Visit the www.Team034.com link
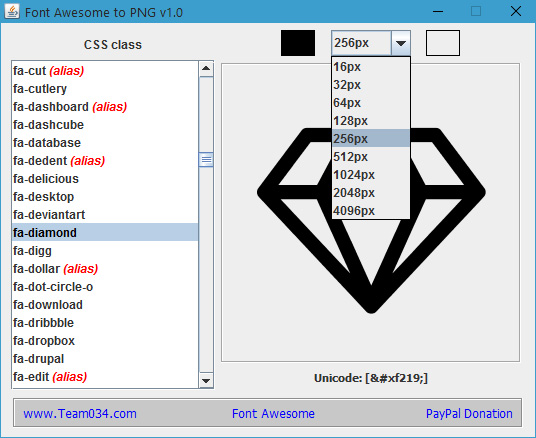The image size is (536, 438). [x=80, y=414]
